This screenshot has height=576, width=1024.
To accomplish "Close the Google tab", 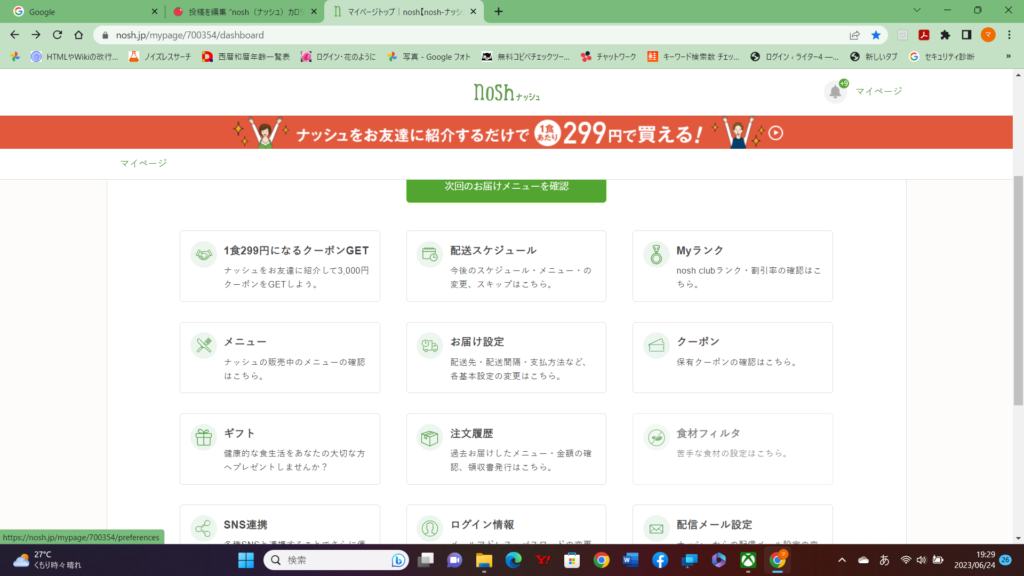I will tap(154, 12).
